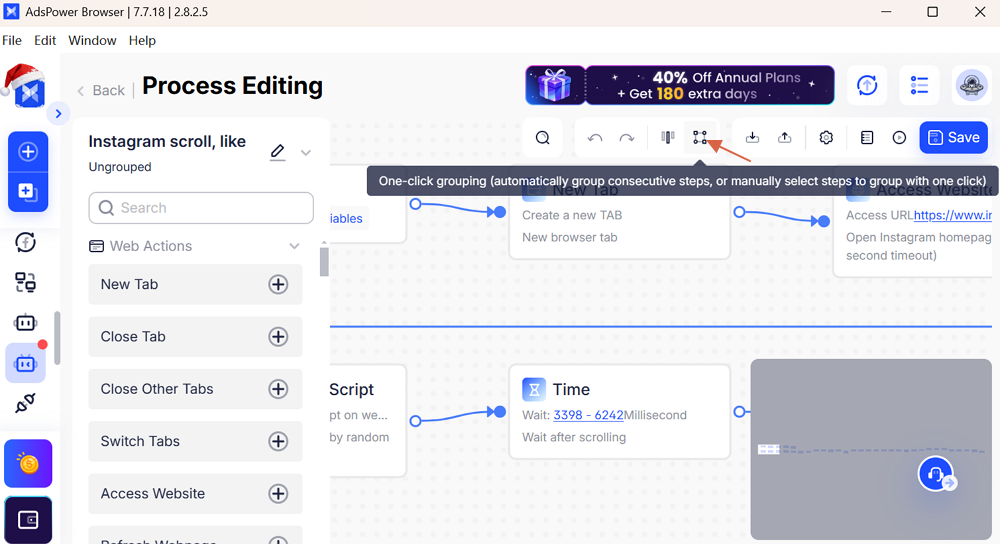Expand the process group chevron dropdown
1000x544 pixels.
tap(305, 152)
